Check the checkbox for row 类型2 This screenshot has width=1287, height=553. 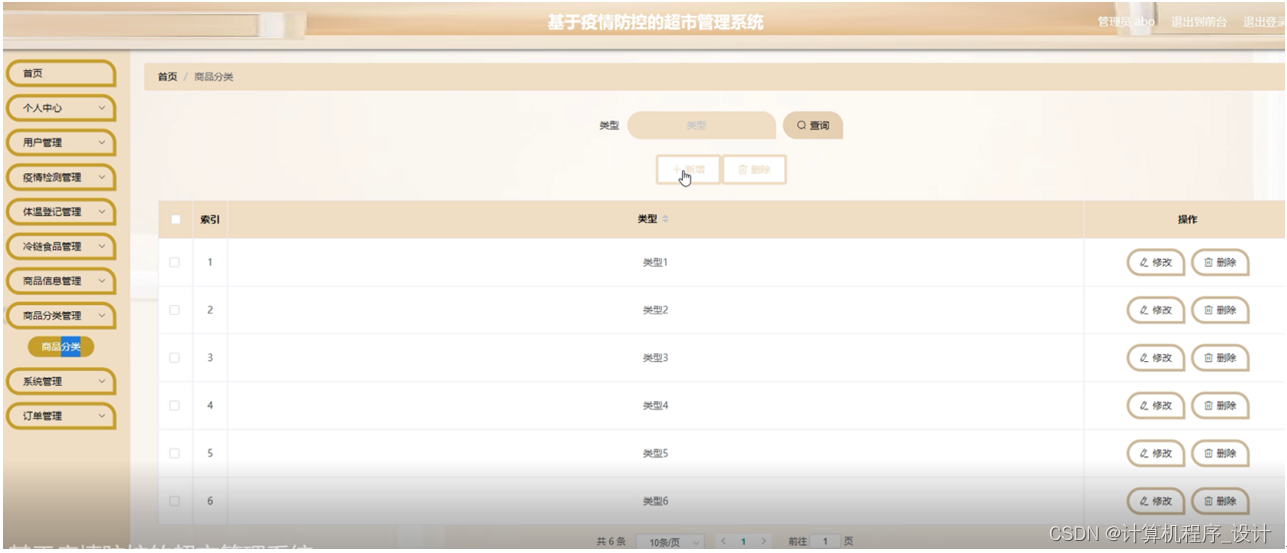pos(175,310)
